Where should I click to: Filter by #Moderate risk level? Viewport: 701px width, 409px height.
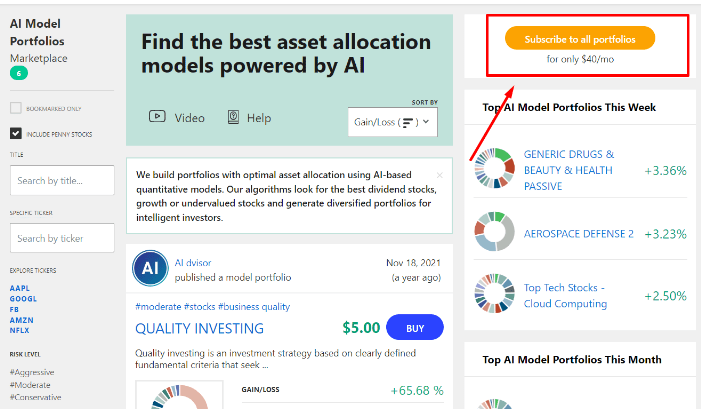[30, 385]
